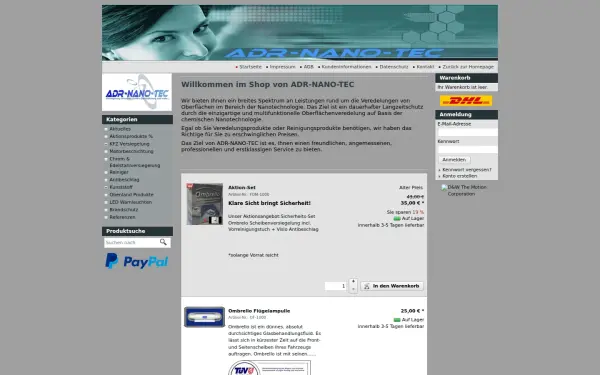
Task: Go to Startseite in the top menu
Action: pos(251,67)
